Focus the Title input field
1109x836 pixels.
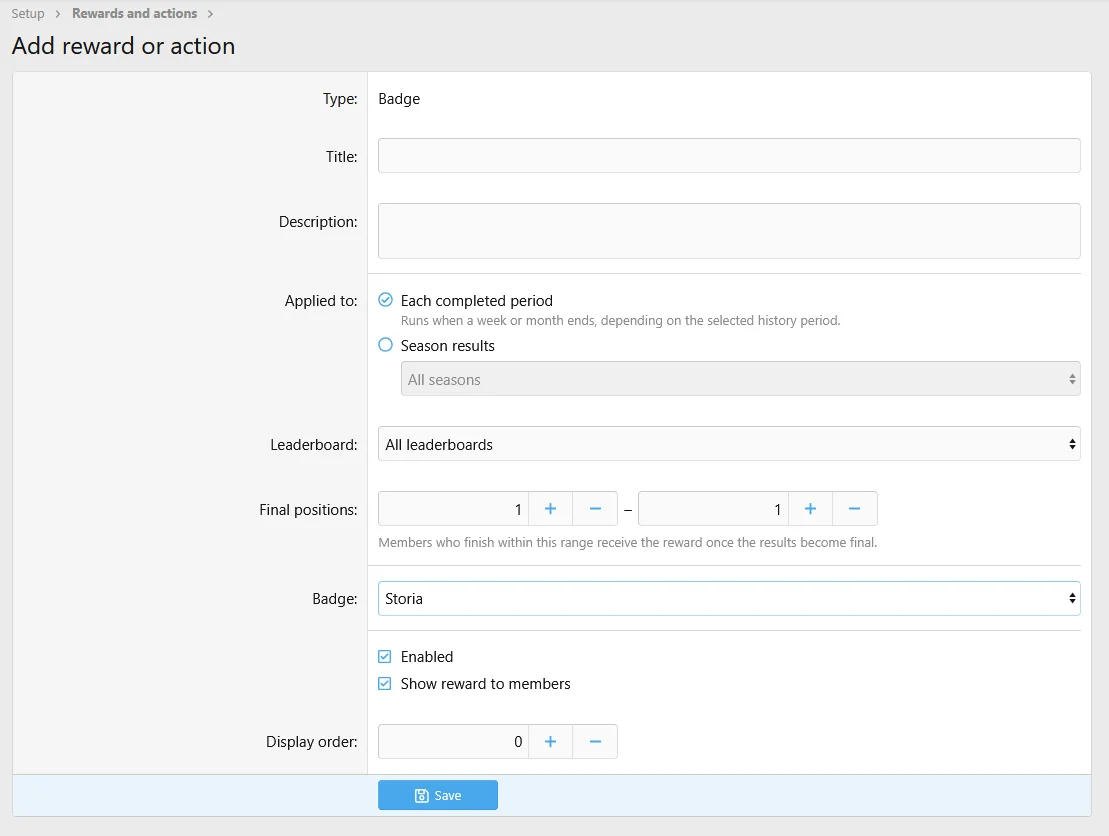point(729,156)
